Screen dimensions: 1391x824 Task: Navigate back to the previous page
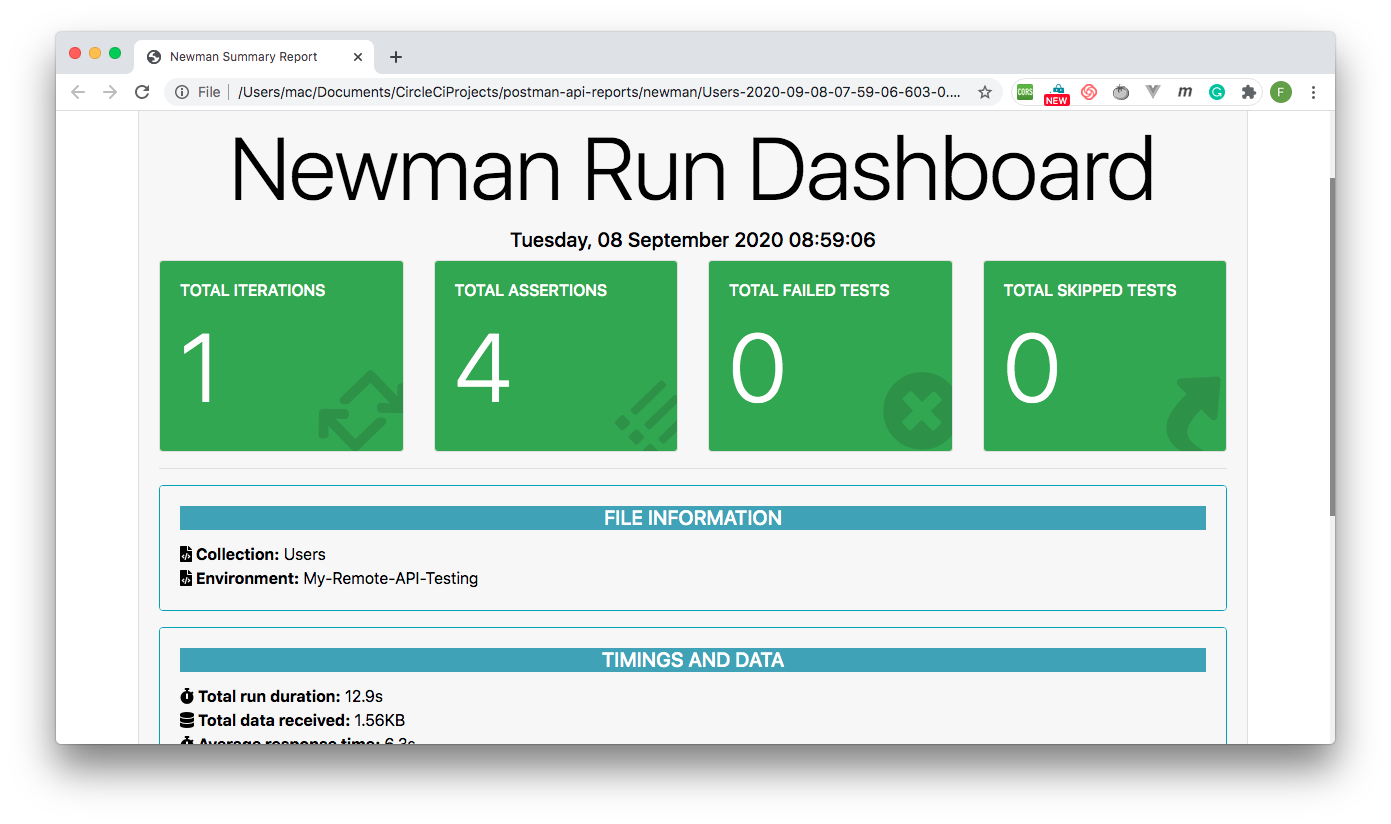click(x=78, y=91)
